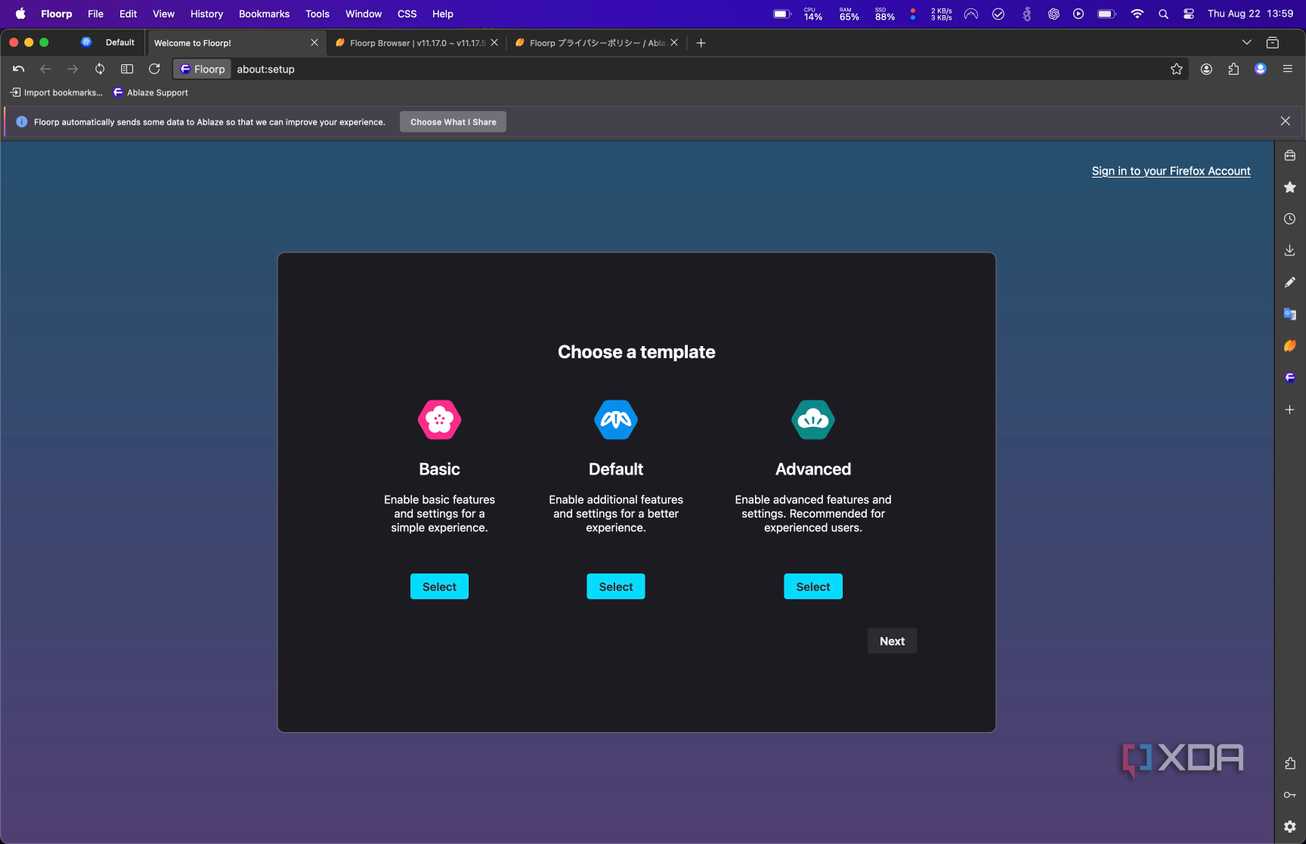The height and width of the screenshot is (844, 1306).
Task: Open Downloads in the side panel
Action: point(1290,250)
